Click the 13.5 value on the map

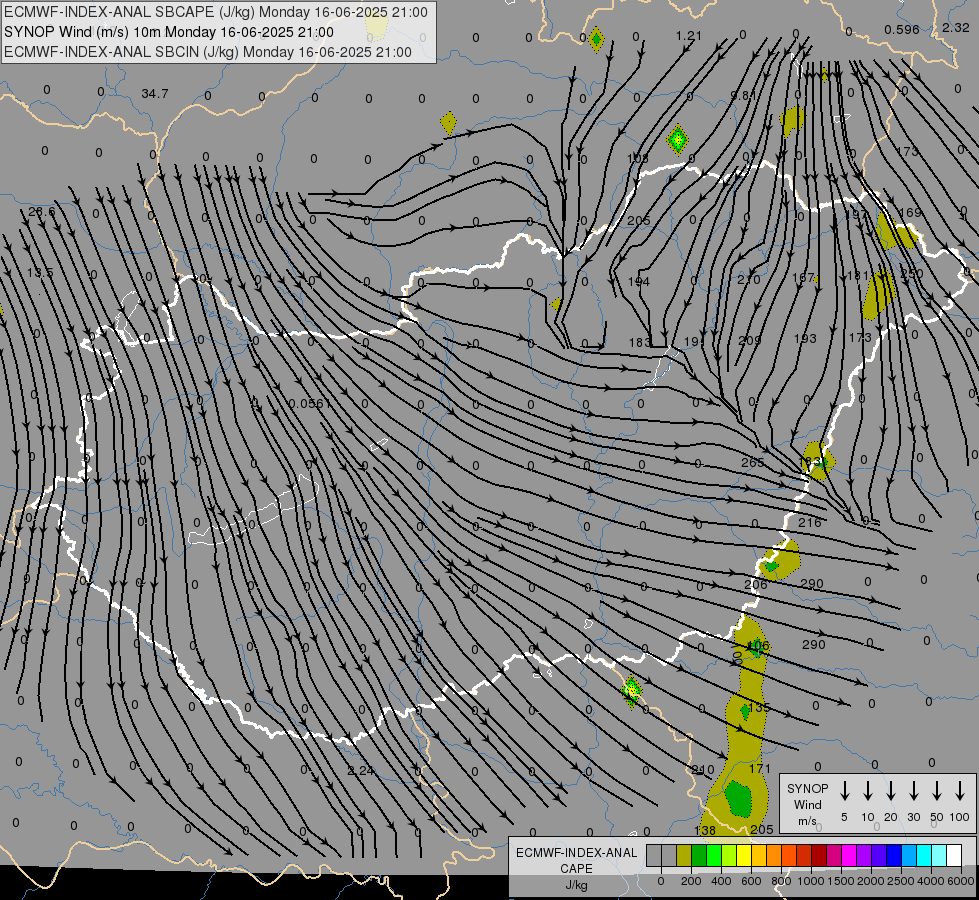pos(40,272)
